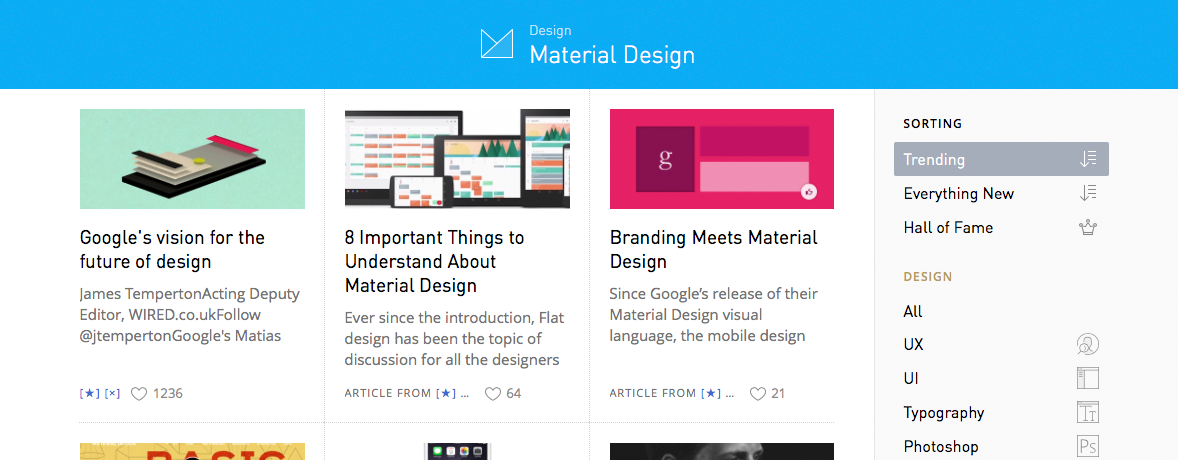The width and height of the screenshot is (1178, 460).
Task: Open the Photoshop category
Action: click(941, 446)
